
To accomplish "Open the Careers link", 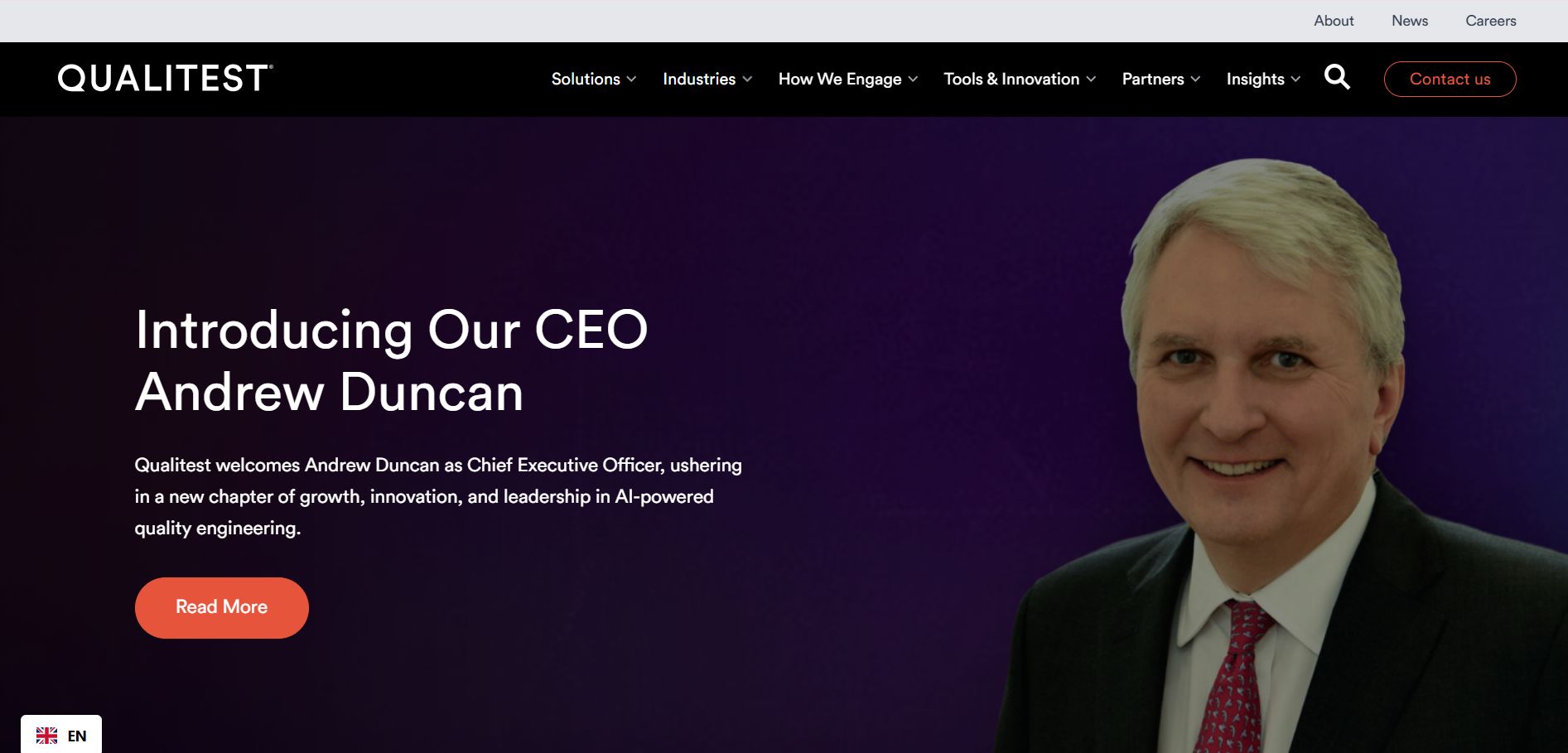I will click(1490, 21).
